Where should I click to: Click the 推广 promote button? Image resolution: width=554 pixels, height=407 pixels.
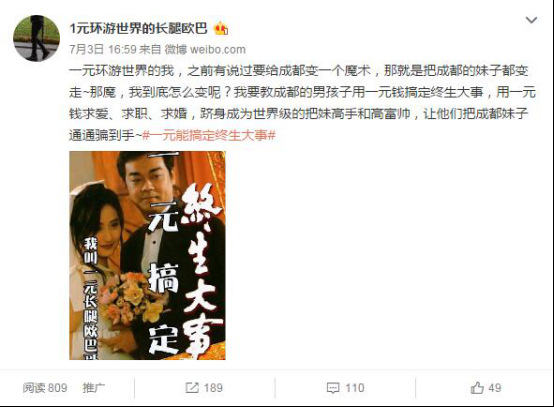coord(94,388)
